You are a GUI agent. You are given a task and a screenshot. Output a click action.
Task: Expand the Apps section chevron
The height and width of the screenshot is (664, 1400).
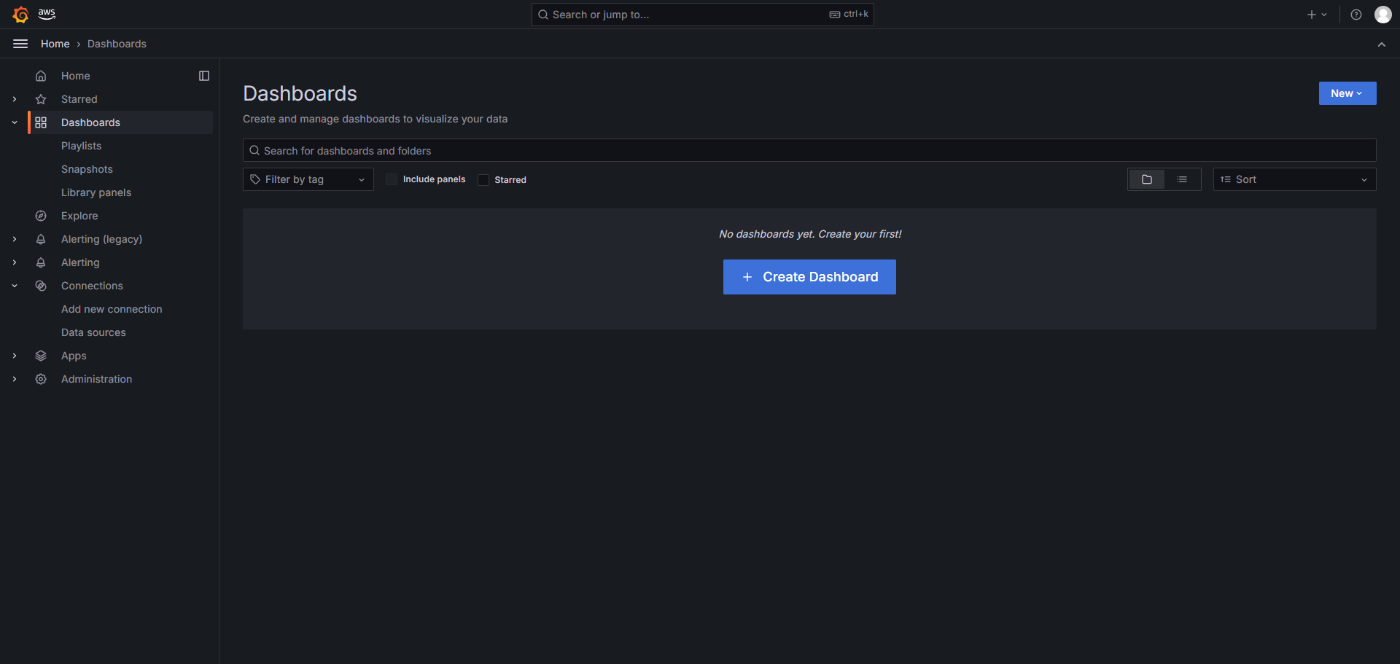pos(14,356)
